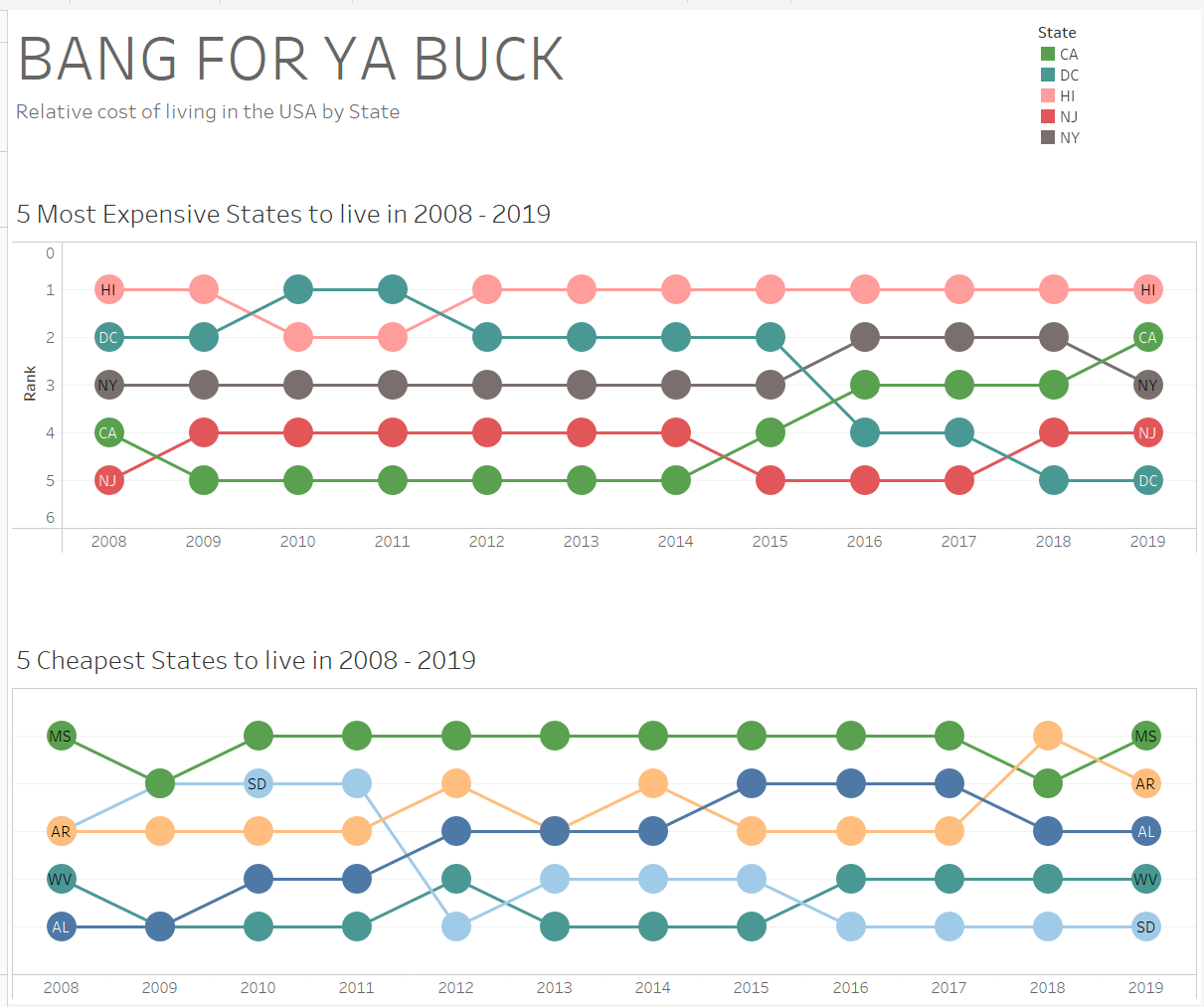Click the Rank axis label

tap(30, 384)
